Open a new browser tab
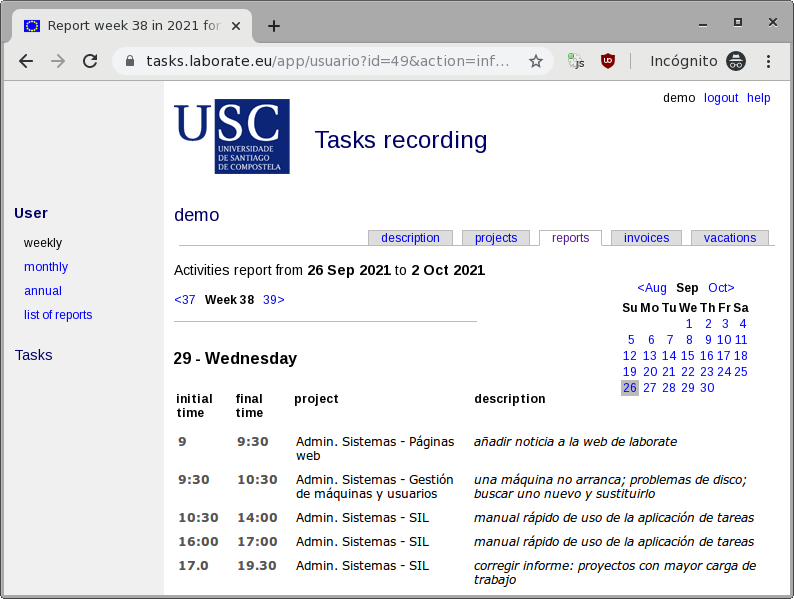Image resolution: width=794 pixels, height=599 pixels. point(274,26)
